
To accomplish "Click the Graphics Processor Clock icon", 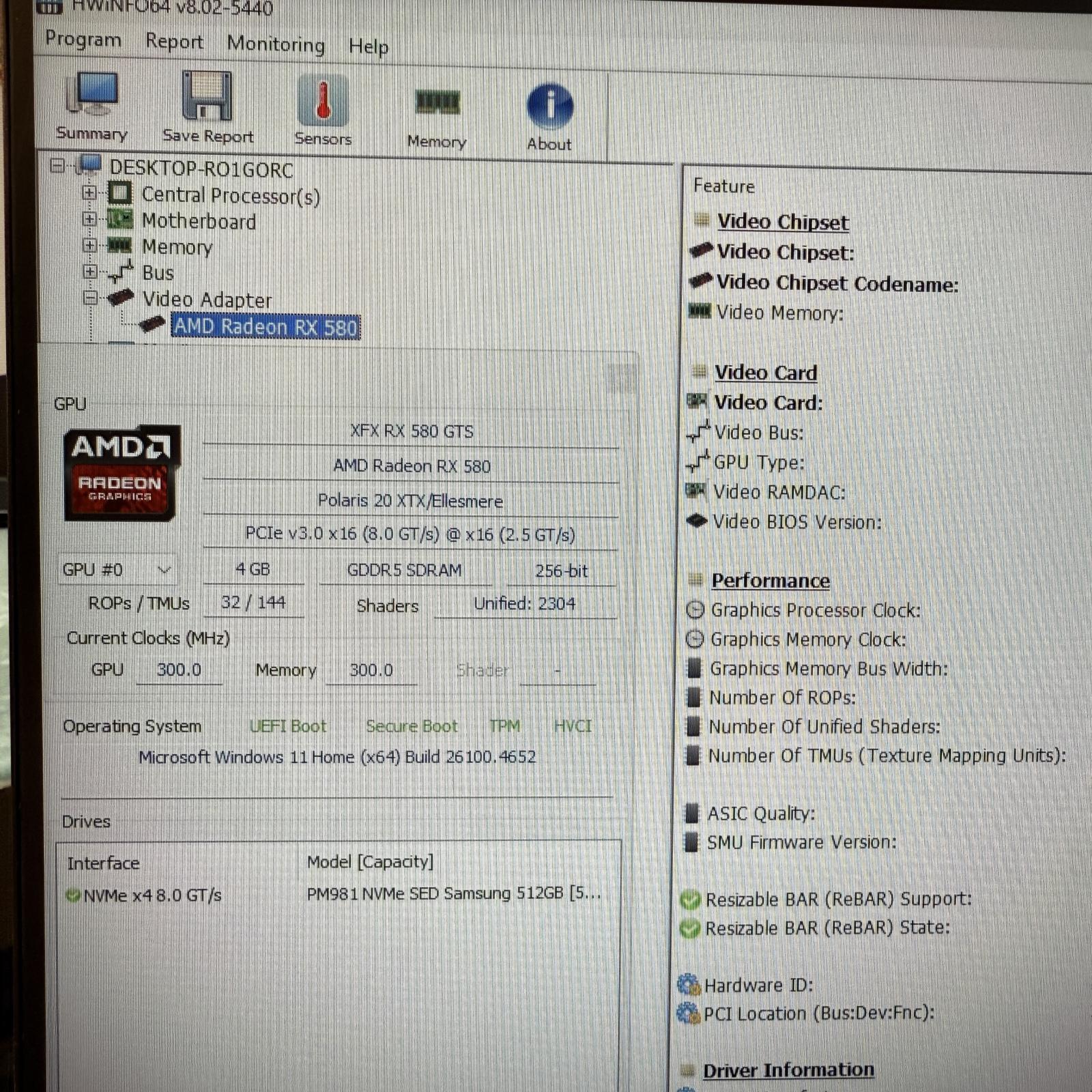I will click(697, 611).
